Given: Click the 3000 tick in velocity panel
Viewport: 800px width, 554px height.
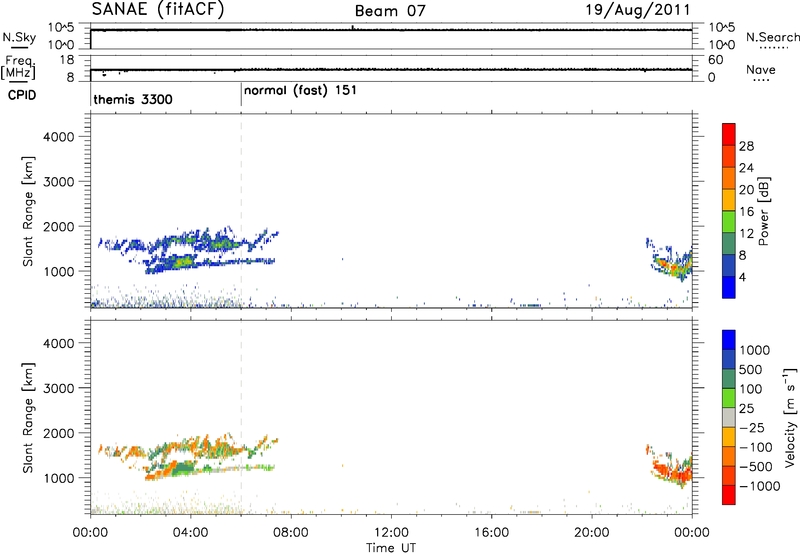Looking at the screenshot, I should [58, 388].
